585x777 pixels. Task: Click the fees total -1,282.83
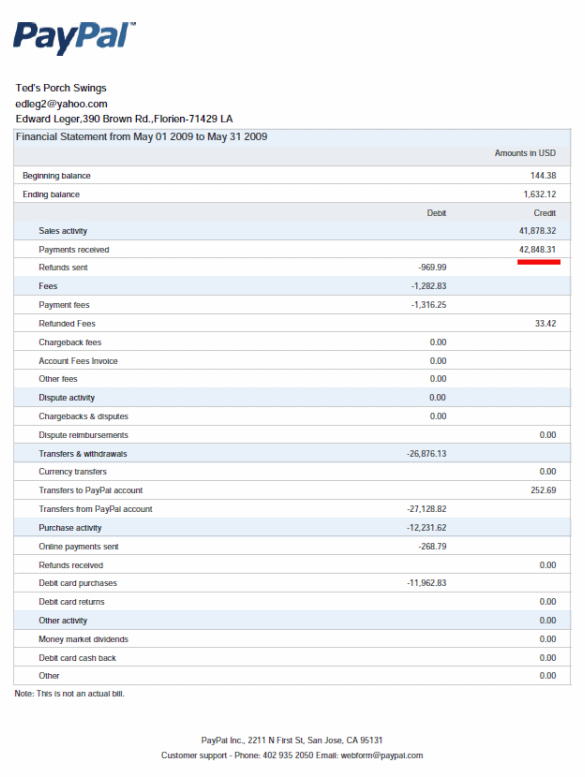tap(428, 286)
